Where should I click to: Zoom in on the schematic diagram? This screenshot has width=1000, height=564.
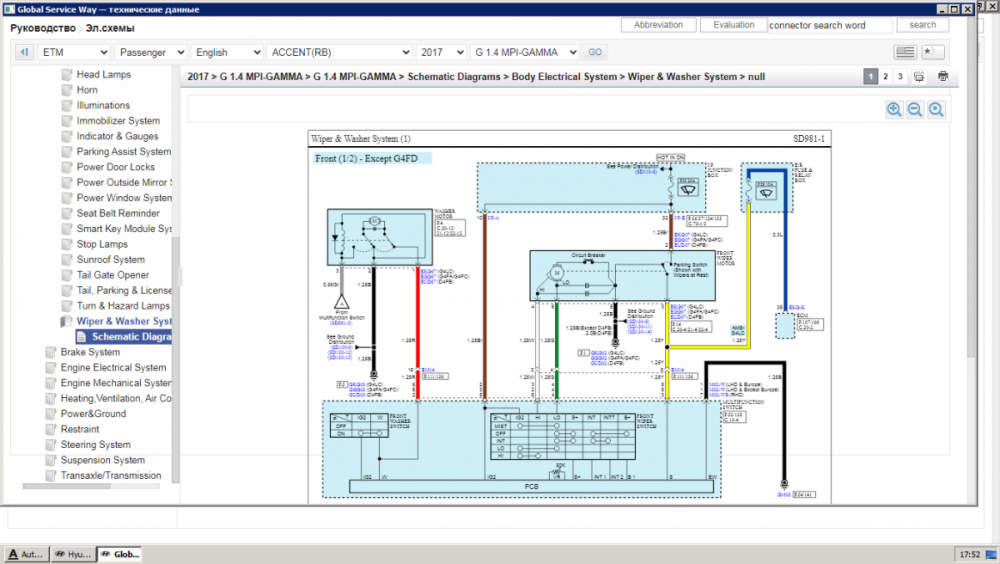coord(894,110)
